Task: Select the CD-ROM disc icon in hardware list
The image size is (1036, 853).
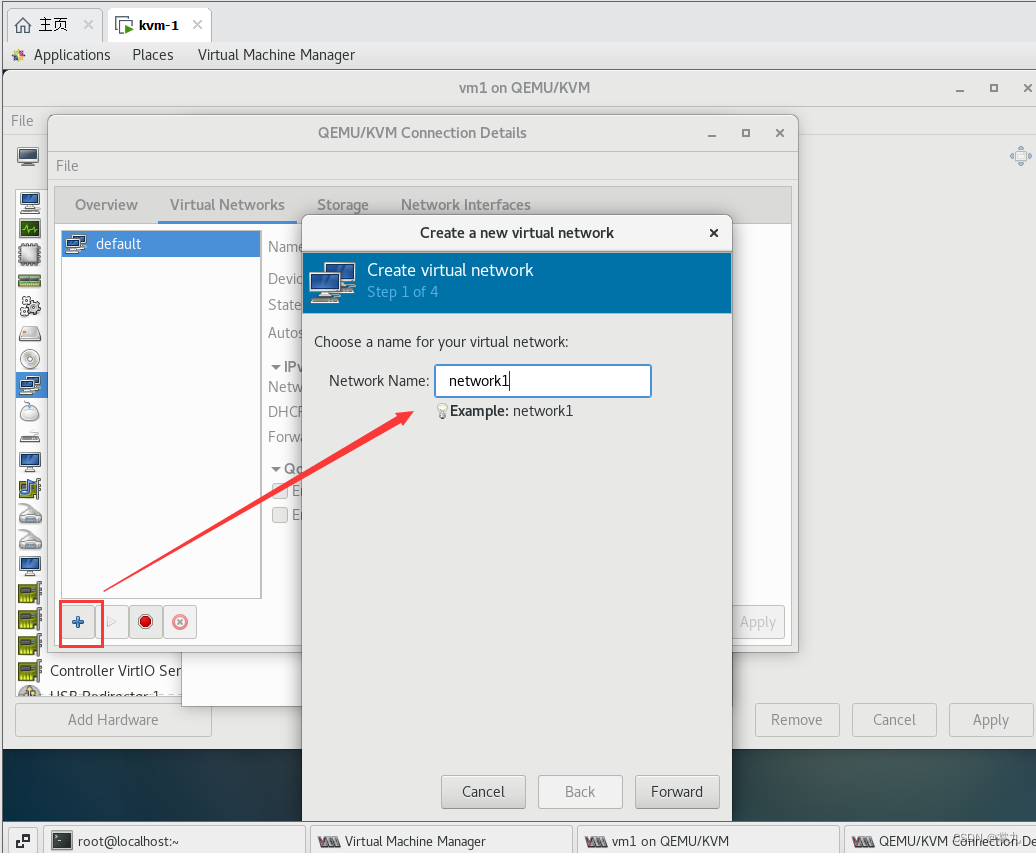Action: [x=30, y=358]
